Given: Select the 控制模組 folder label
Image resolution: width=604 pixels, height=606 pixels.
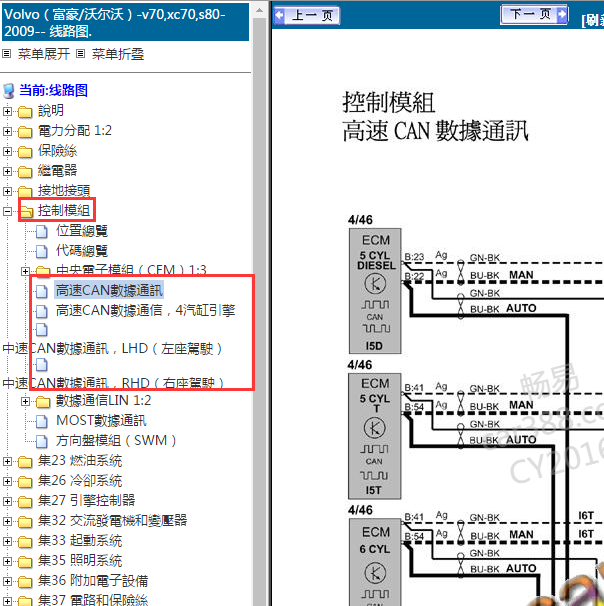Looking at the screenshot, I should click(64, 211).
